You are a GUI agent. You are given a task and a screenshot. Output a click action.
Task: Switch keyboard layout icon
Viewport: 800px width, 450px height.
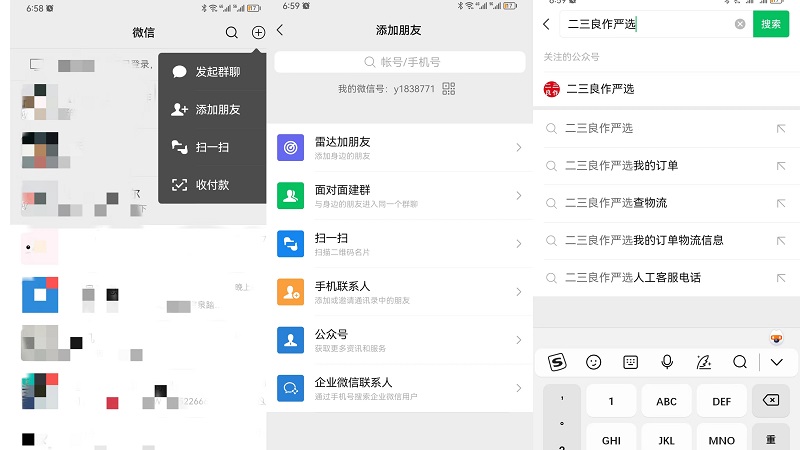point(631,362)
